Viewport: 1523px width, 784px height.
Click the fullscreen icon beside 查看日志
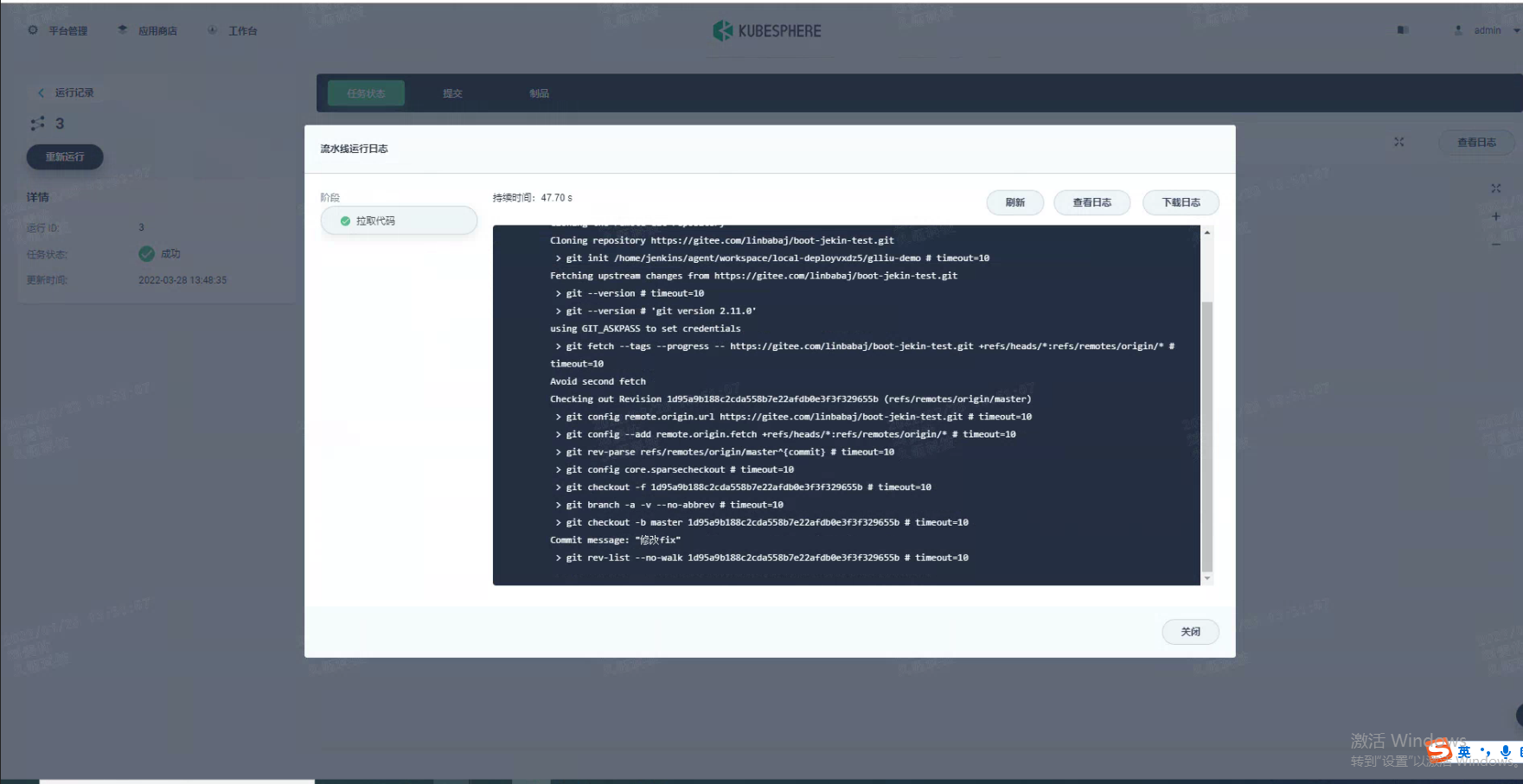coord(1398,142)
